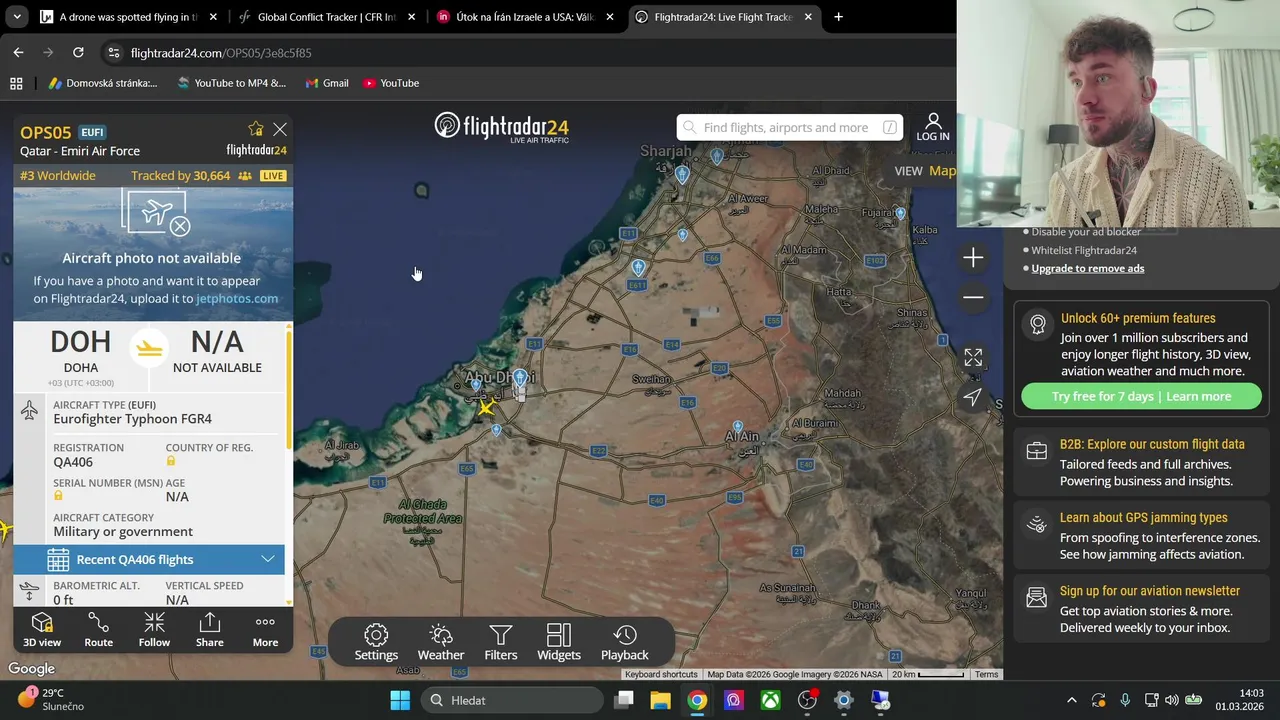Click the browser address bar
The image size is (1280, 720).
point(530,52)
